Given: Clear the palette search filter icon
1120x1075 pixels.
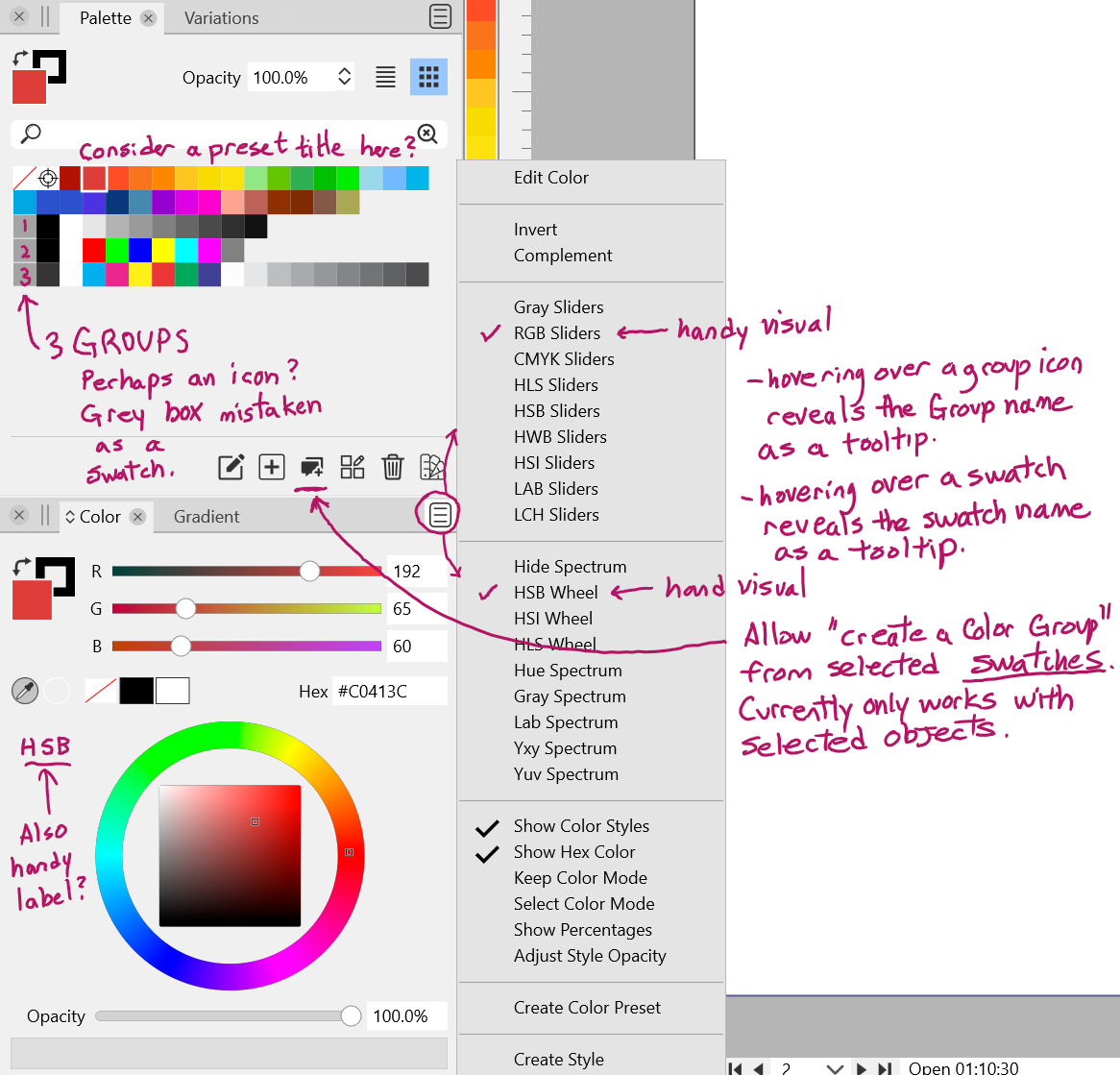Looking at the screenshot, I should point(427,134).
